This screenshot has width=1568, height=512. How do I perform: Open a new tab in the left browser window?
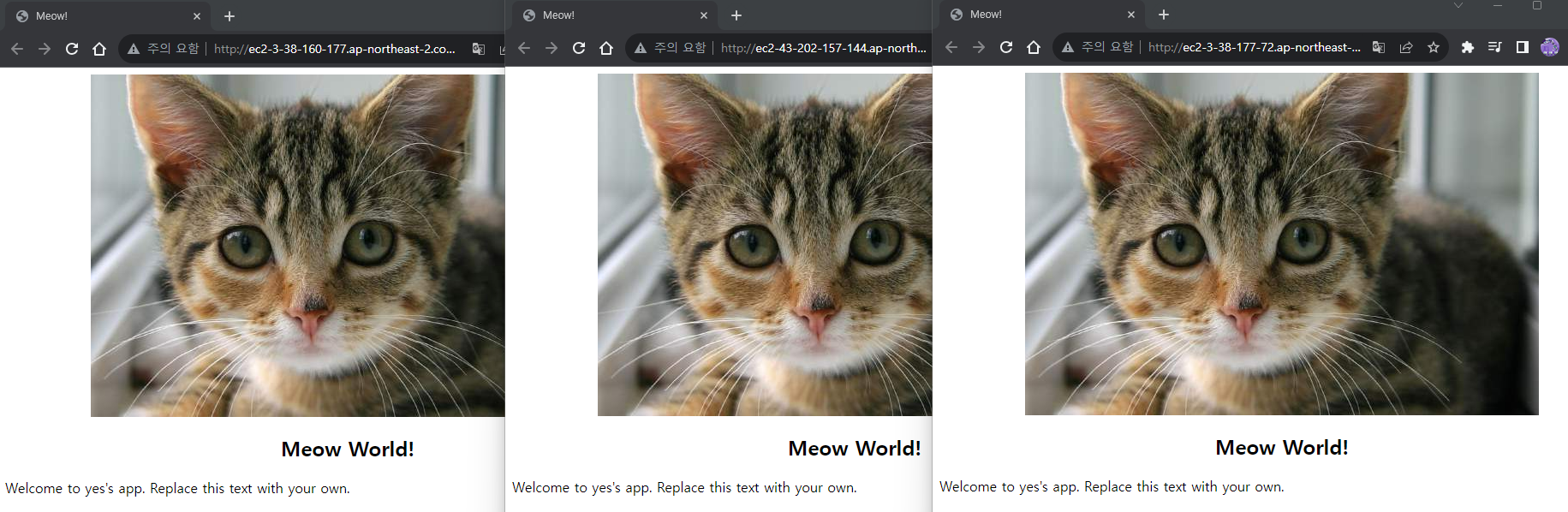(x=230, y=16)
